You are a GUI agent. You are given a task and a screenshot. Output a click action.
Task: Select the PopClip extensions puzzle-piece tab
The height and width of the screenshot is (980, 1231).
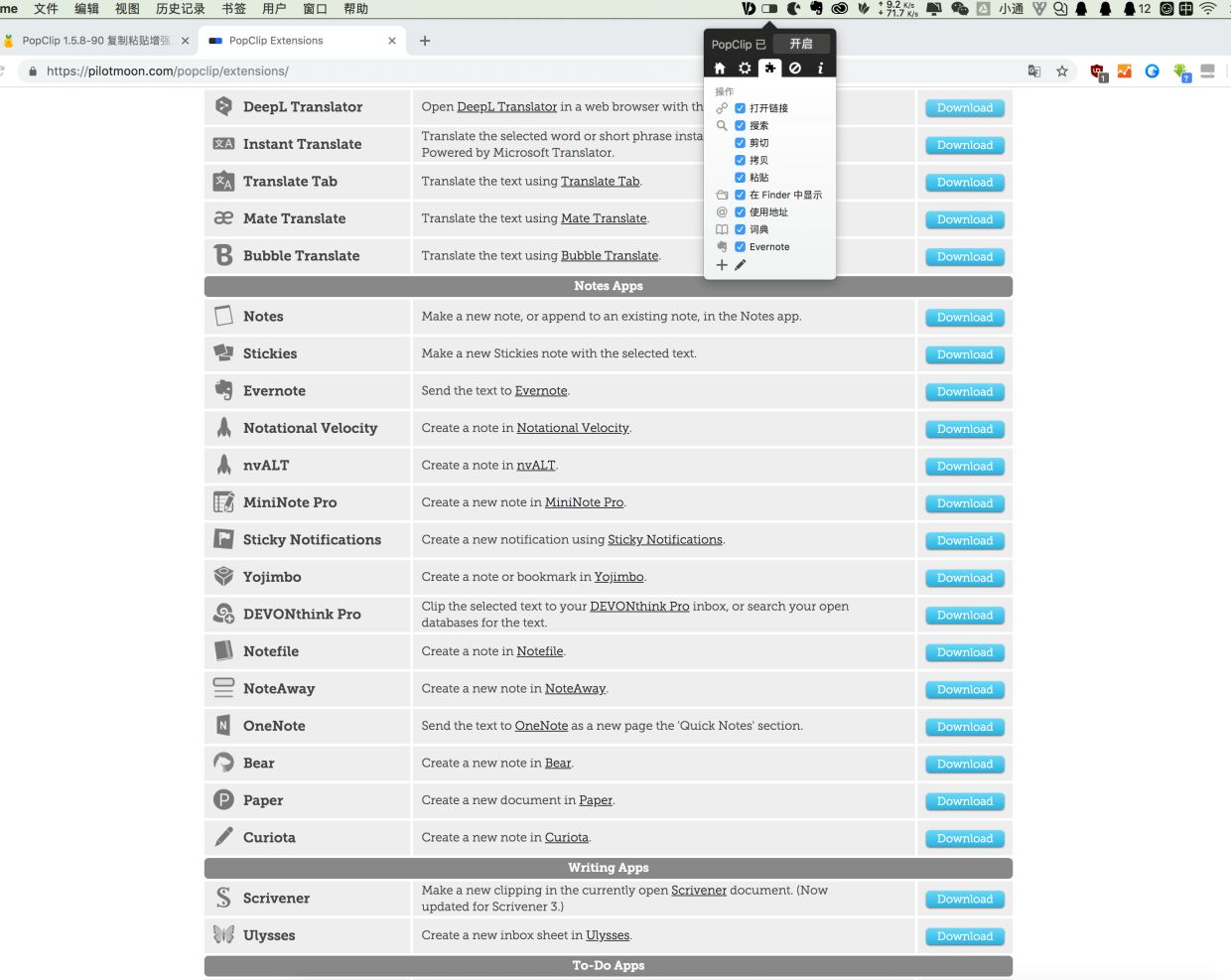769,68
